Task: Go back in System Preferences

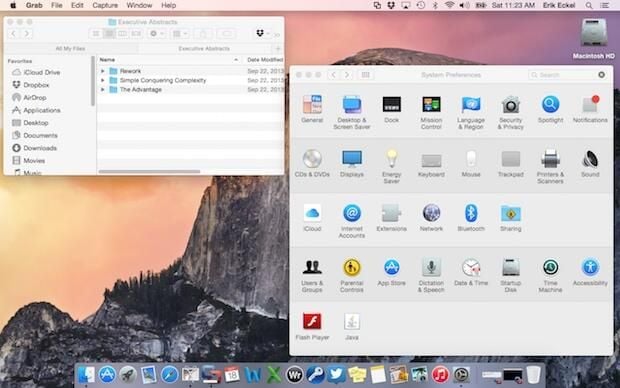Action: [x=333, y=75]
